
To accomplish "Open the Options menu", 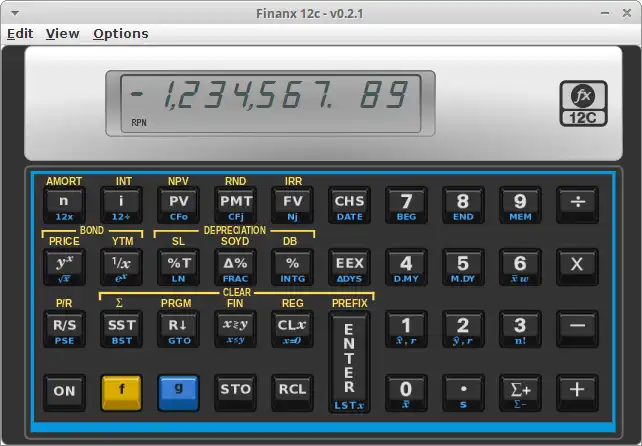I will 120,34.
